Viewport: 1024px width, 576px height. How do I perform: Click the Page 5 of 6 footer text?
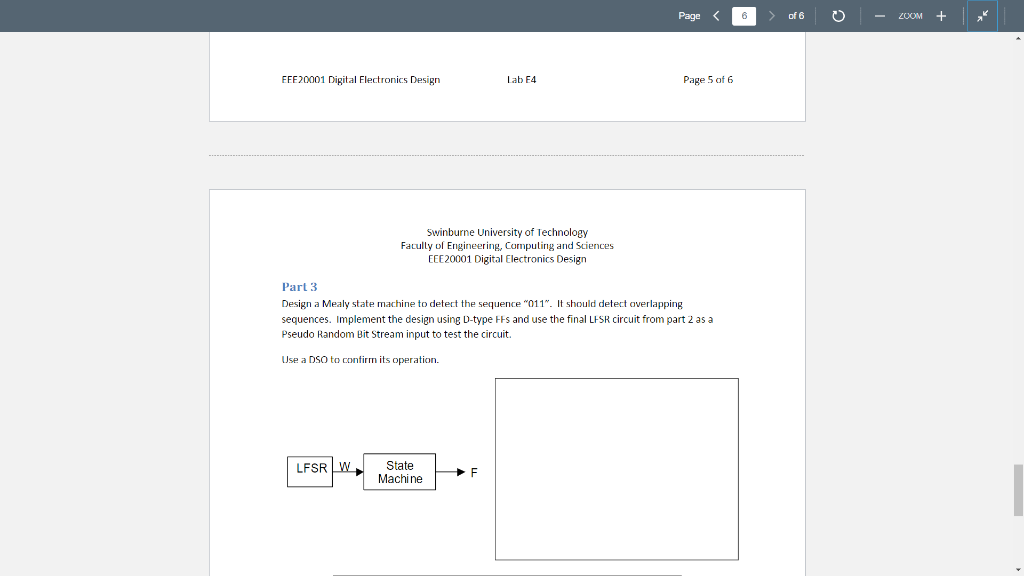(706, 79)
